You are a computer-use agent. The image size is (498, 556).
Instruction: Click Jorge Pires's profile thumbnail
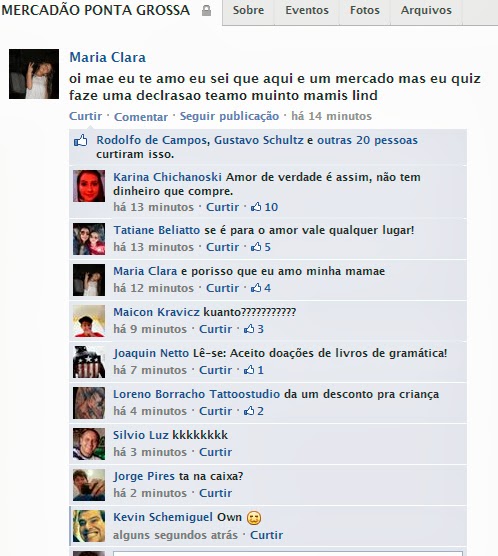(89, 485)
